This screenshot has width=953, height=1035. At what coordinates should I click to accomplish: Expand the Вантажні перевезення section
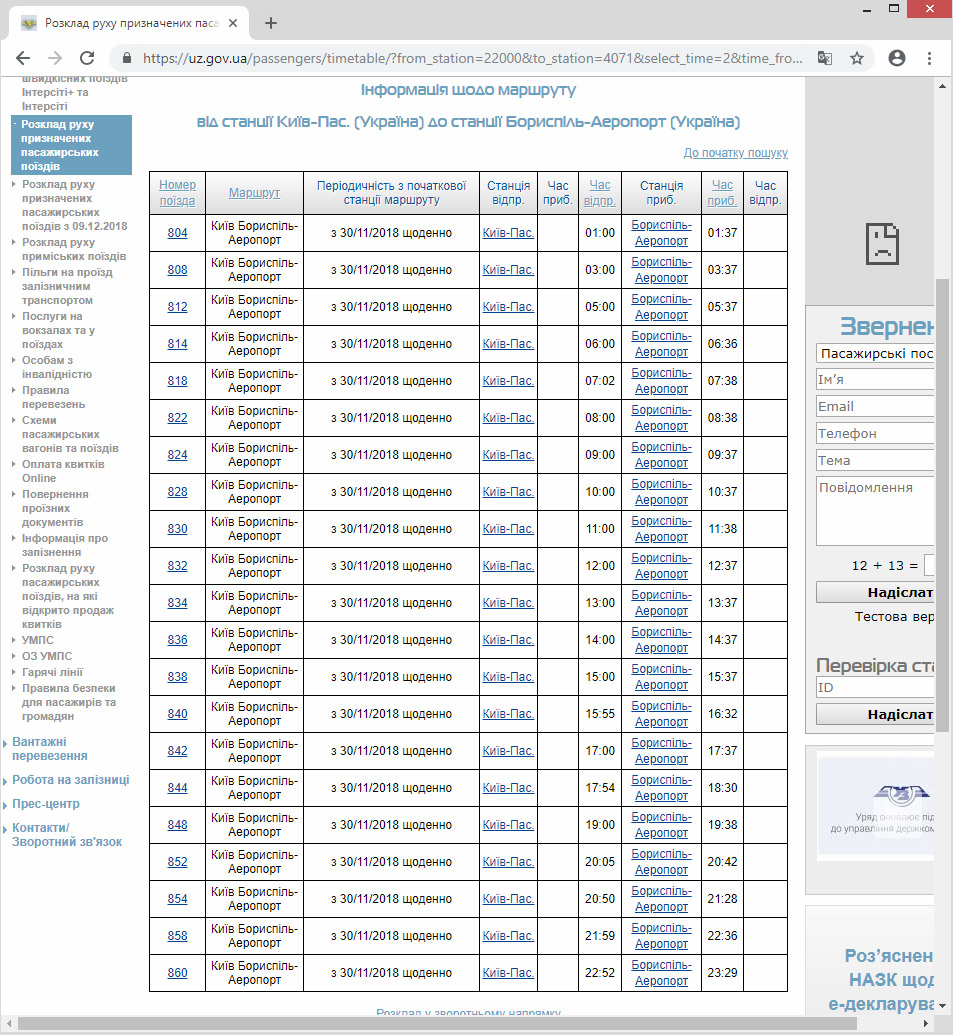tap(49, 749)
